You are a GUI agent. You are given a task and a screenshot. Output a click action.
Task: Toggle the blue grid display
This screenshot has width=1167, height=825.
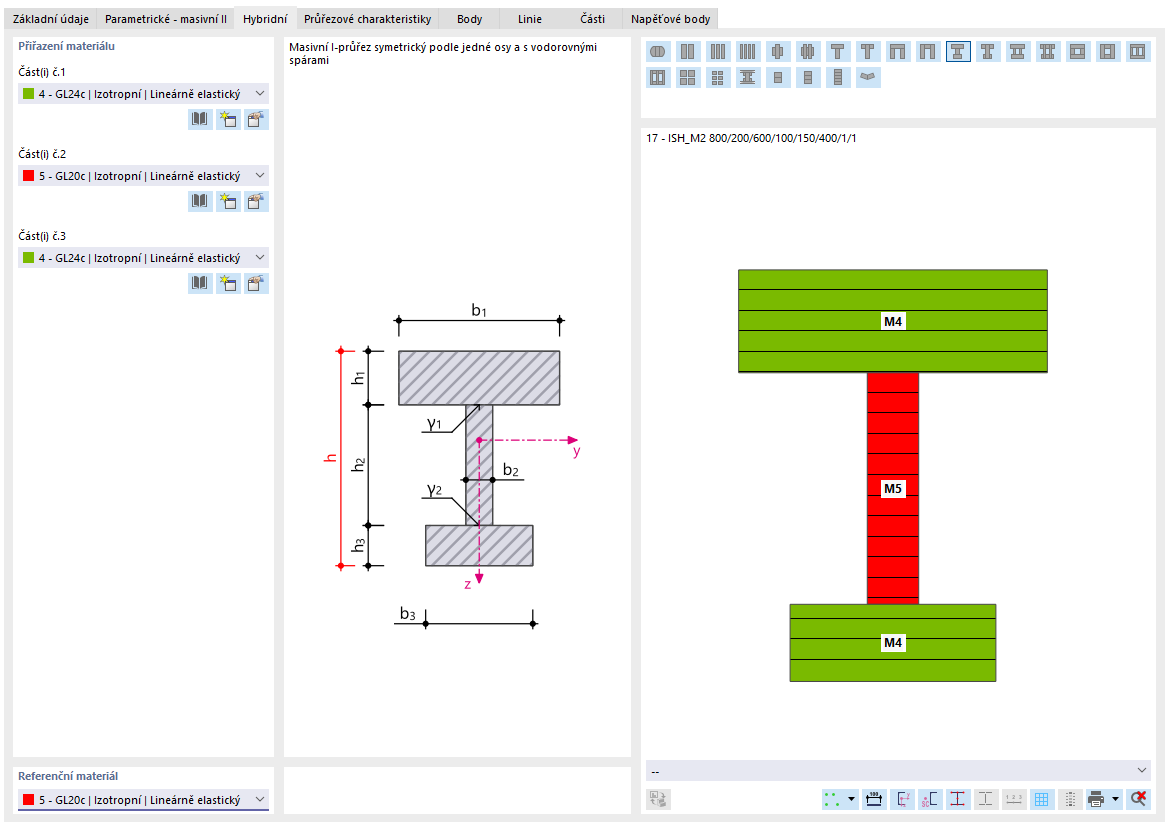click(x=1041, y=799)
